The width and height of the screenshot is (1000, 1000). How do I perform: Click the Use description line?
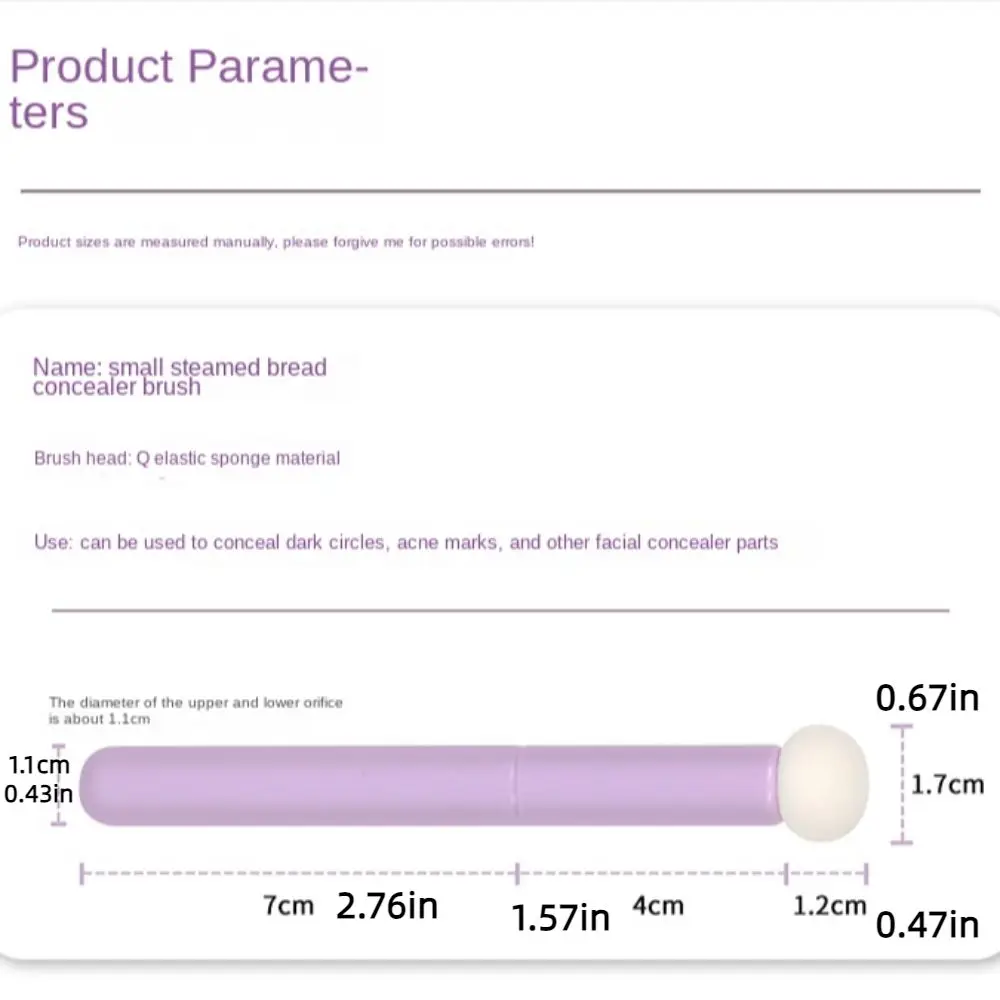406,542
